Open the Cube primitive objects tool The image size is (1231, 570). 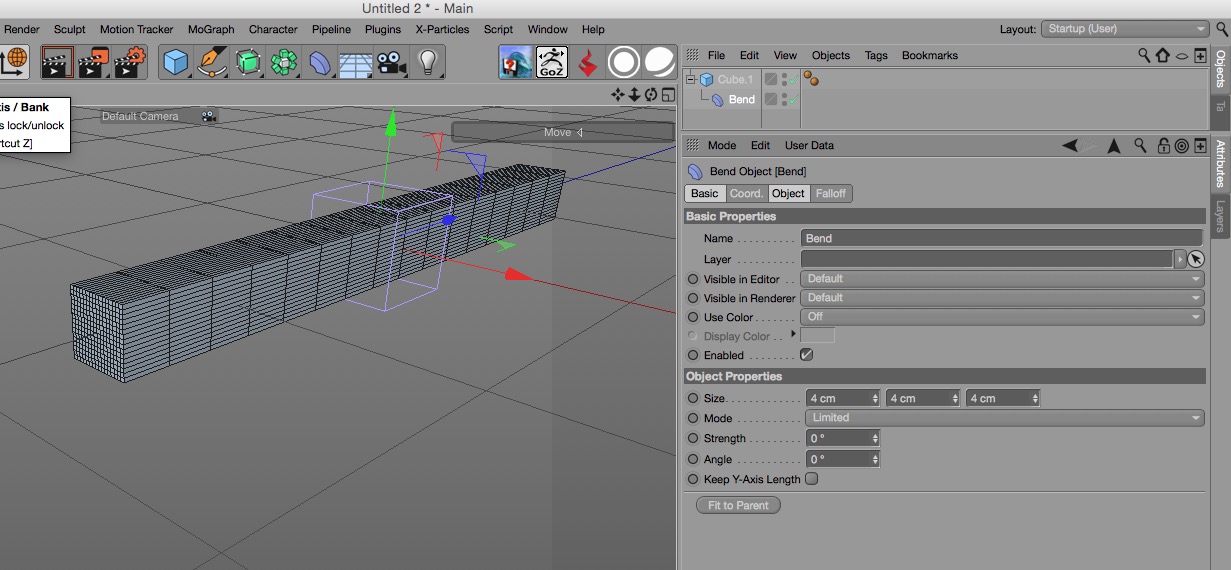(x=176, y=63)
